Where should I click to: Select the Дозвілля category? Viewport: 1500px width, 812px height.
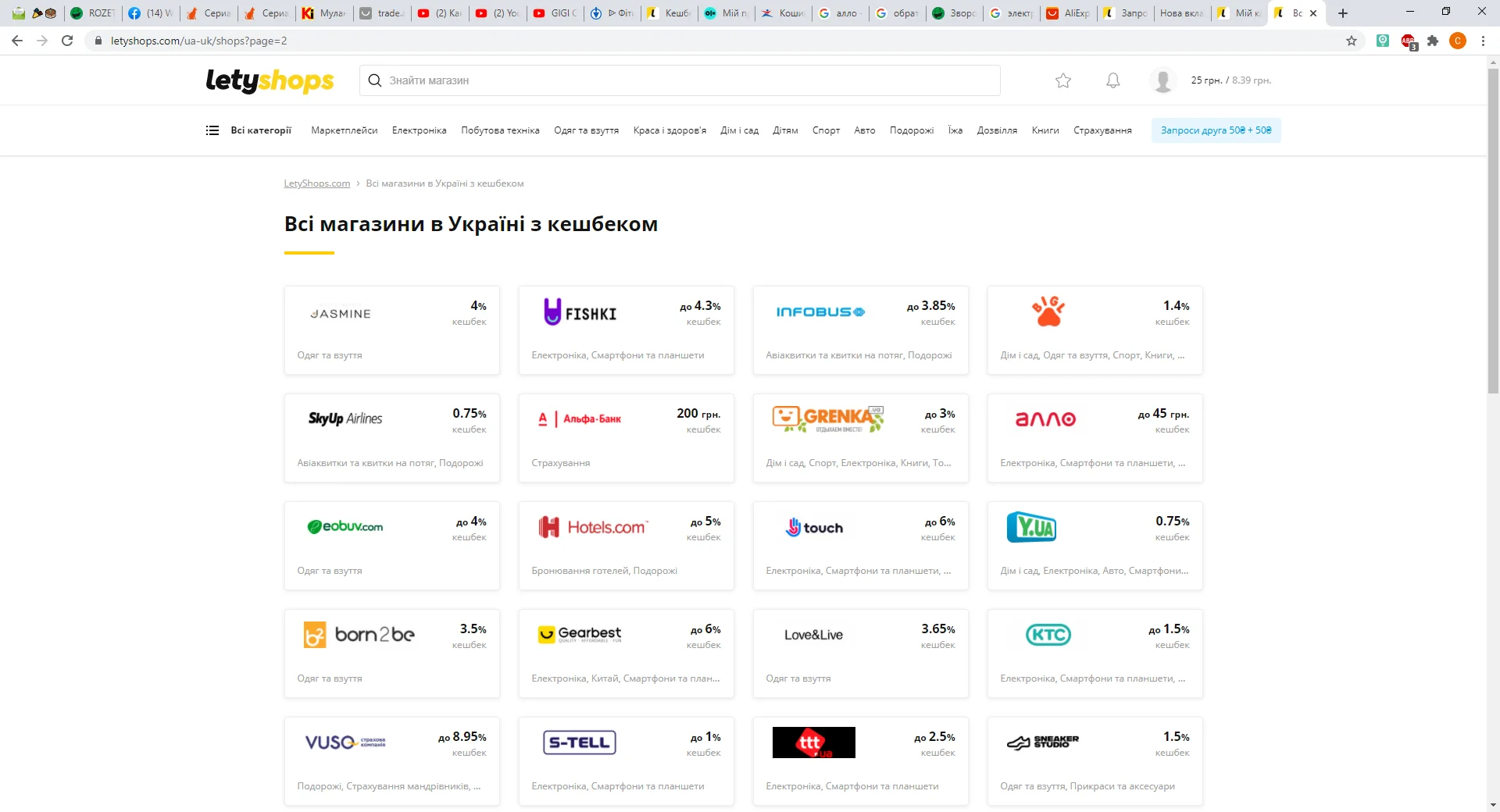(x=997, y=130)
